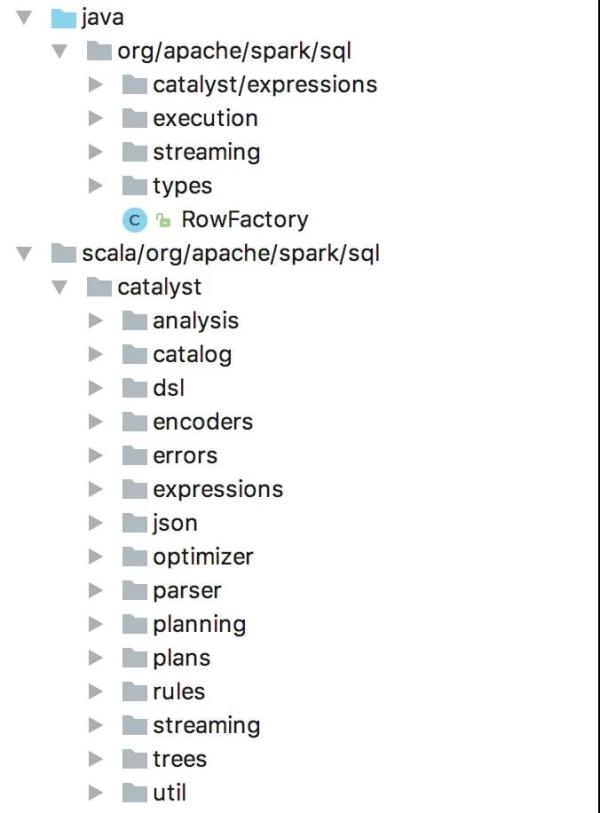The height and width of the screenshot is (813, 600).
Task: Select the dsl folder label
Action: tap(169, 388)
